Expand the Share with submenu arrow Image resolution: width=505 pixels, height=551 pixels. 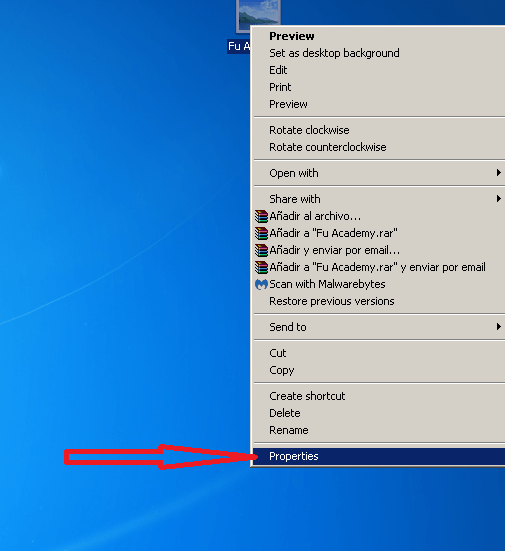click(x=498, y=199)
